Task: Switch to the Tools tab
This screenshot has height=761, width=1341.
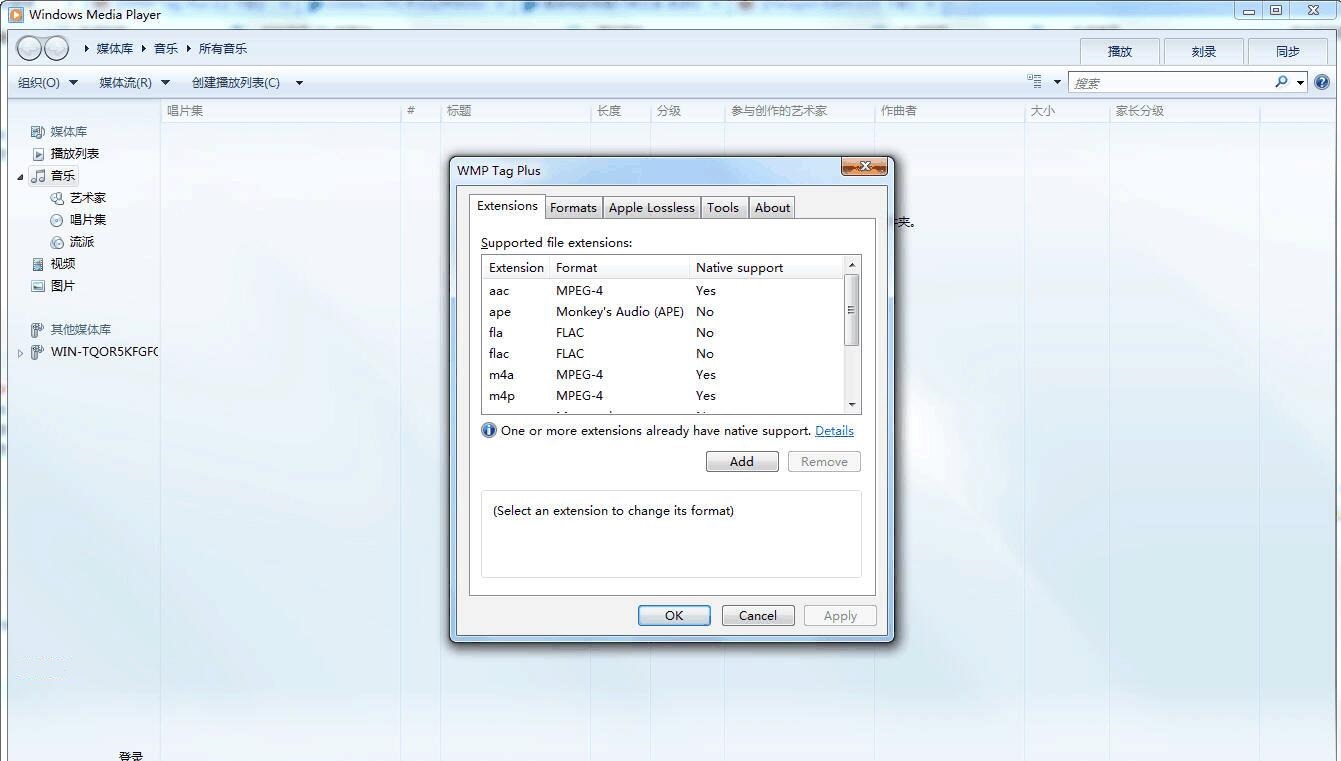Action: [723, 208]
